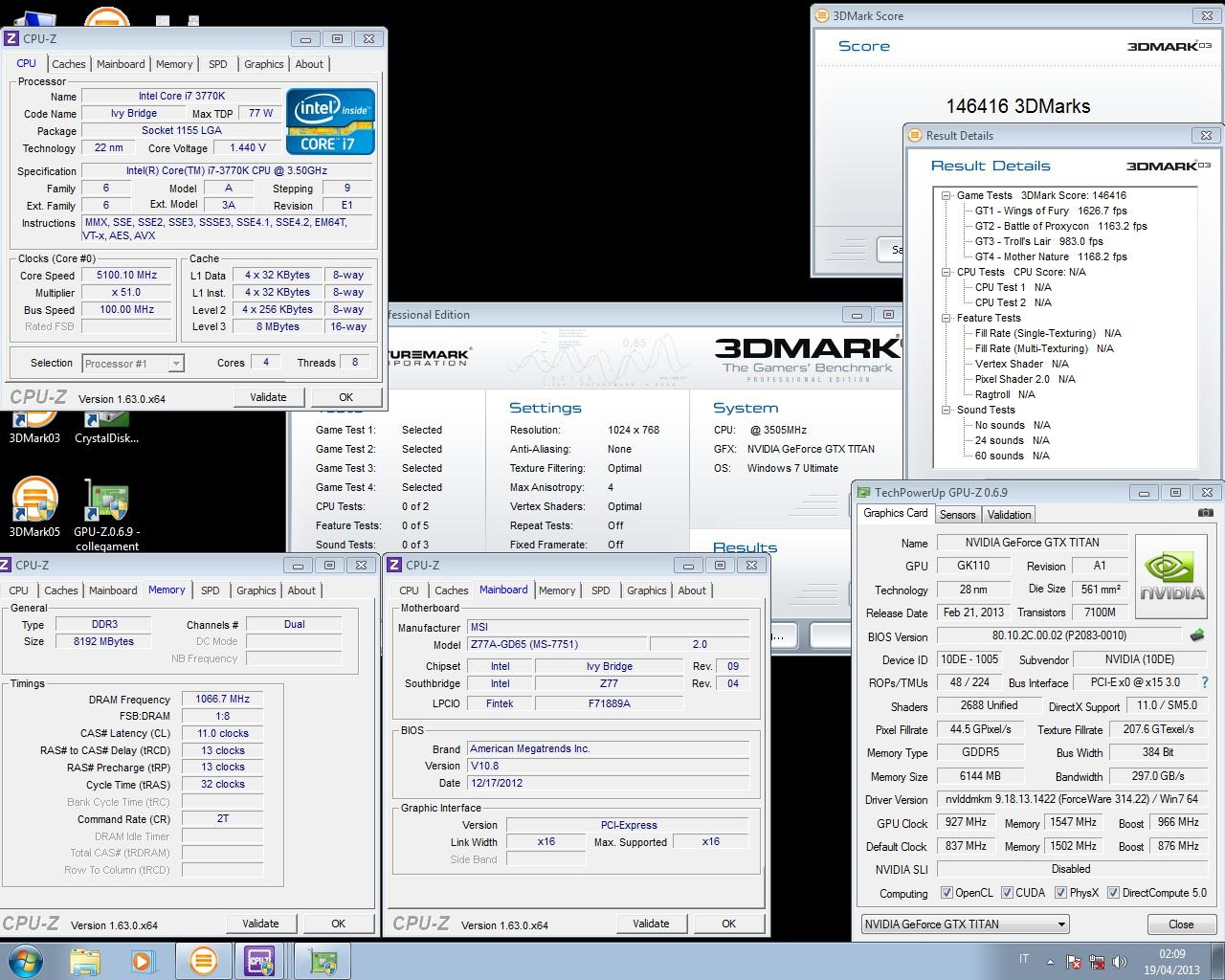
Task: Click the GPU Clock value 927 MHz
Action: pyautogui.click(x=966, y=822)
